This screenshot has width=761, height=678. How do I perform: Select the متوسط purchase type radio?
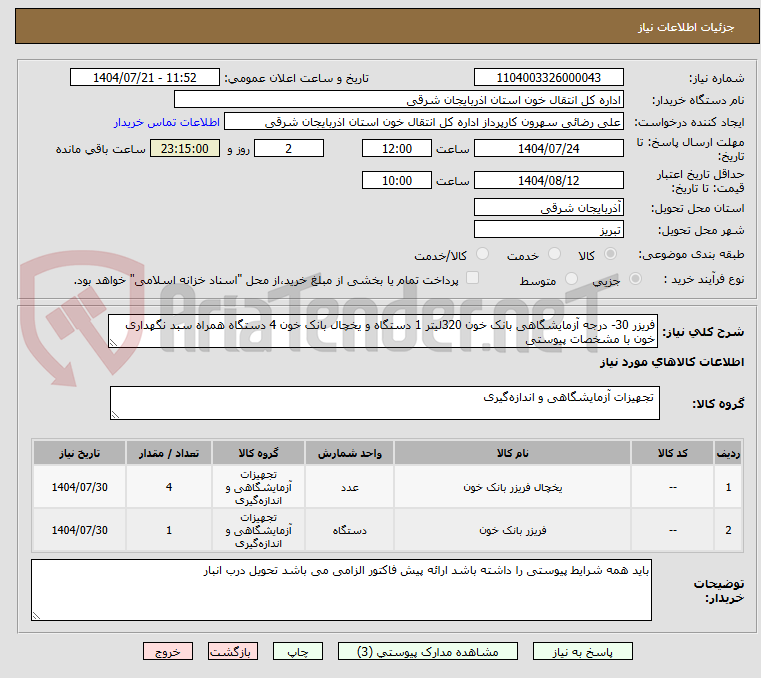pos(571,279)
